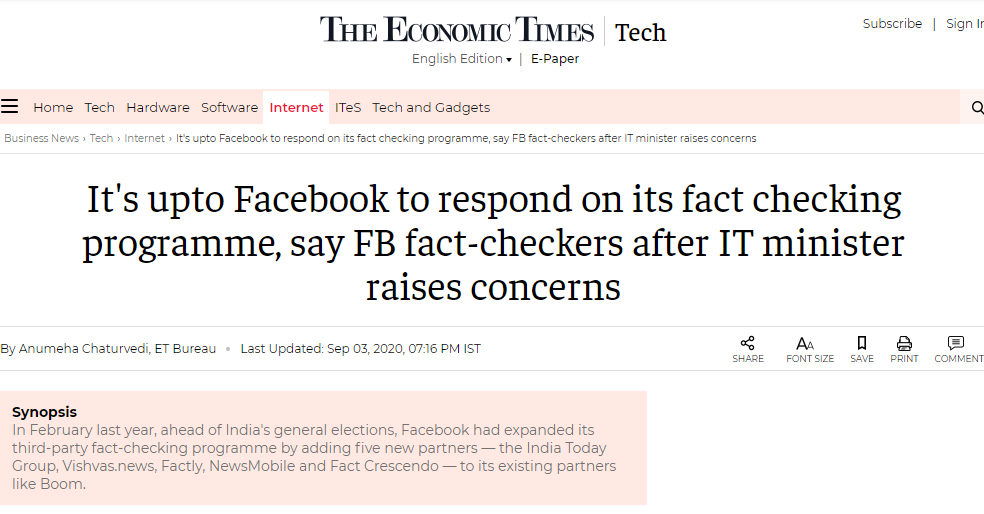The image size is (984, 514).
Task: Open the Hardware menu item
Action: pos(158,107)
